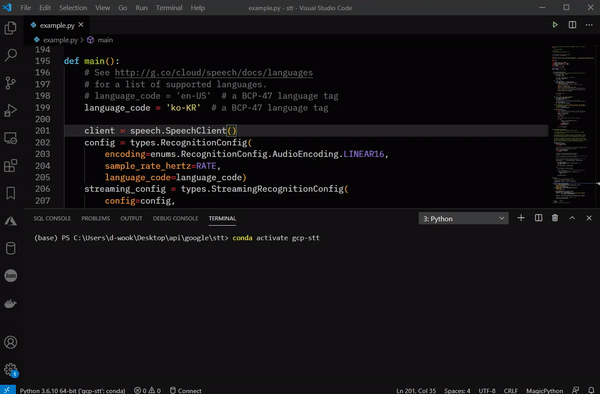Open the Terminal menu
This screenshot has width=600, height=394.
(169, 8)
